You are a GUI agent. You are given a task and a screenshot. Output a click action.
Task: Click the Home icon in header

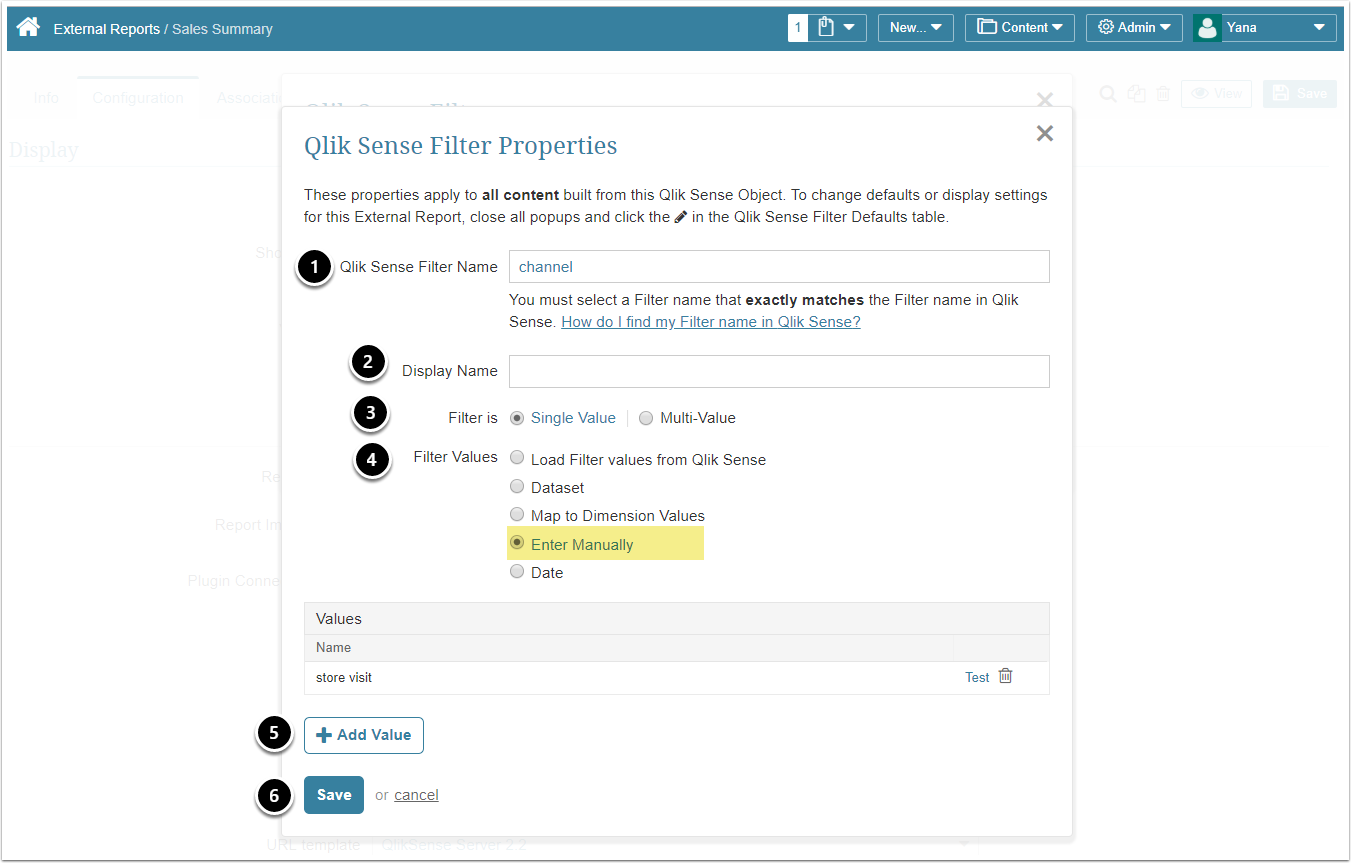(x=28, y=28)
